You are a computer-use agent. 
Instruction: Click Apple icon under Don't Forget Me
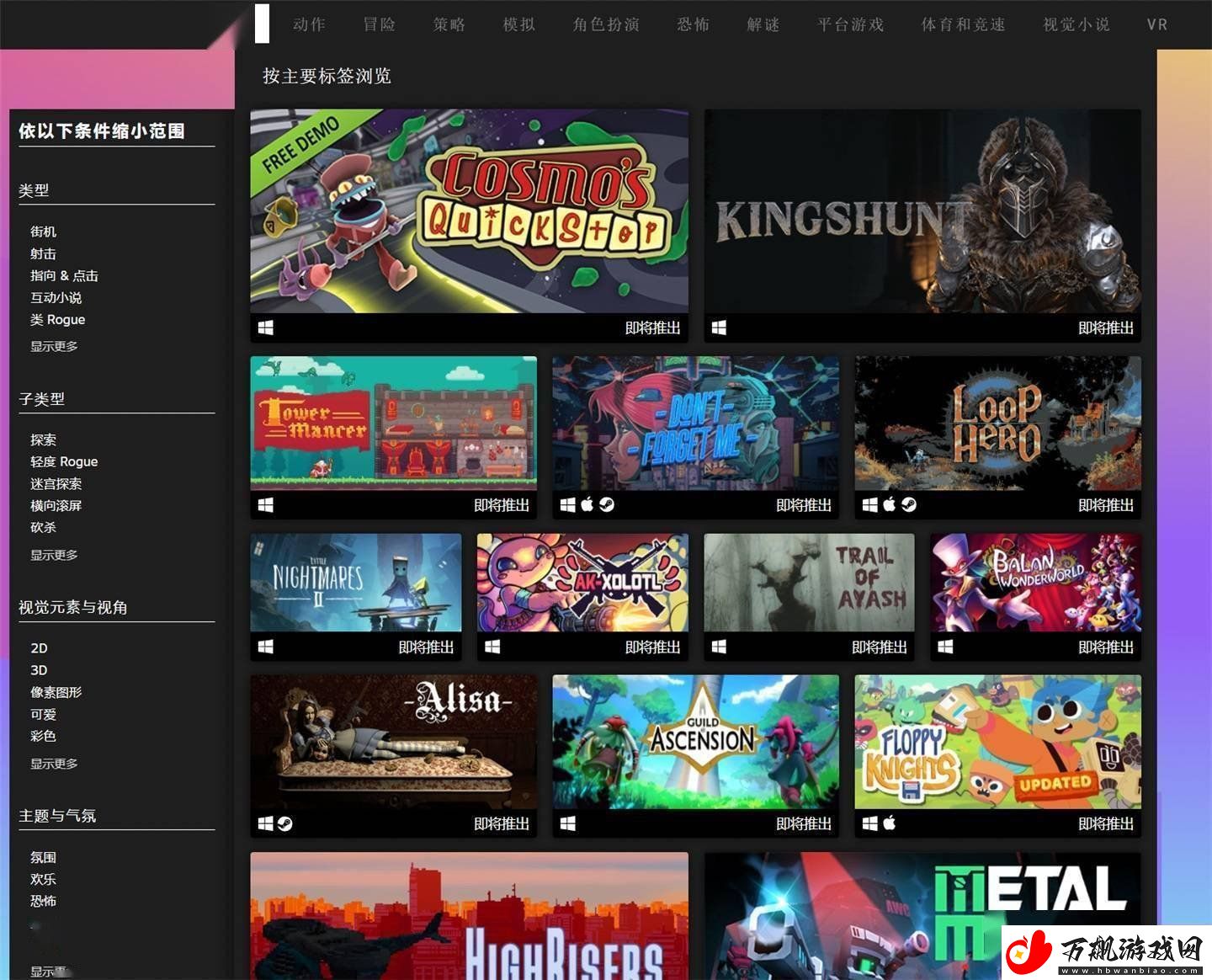tap(587, 504)
